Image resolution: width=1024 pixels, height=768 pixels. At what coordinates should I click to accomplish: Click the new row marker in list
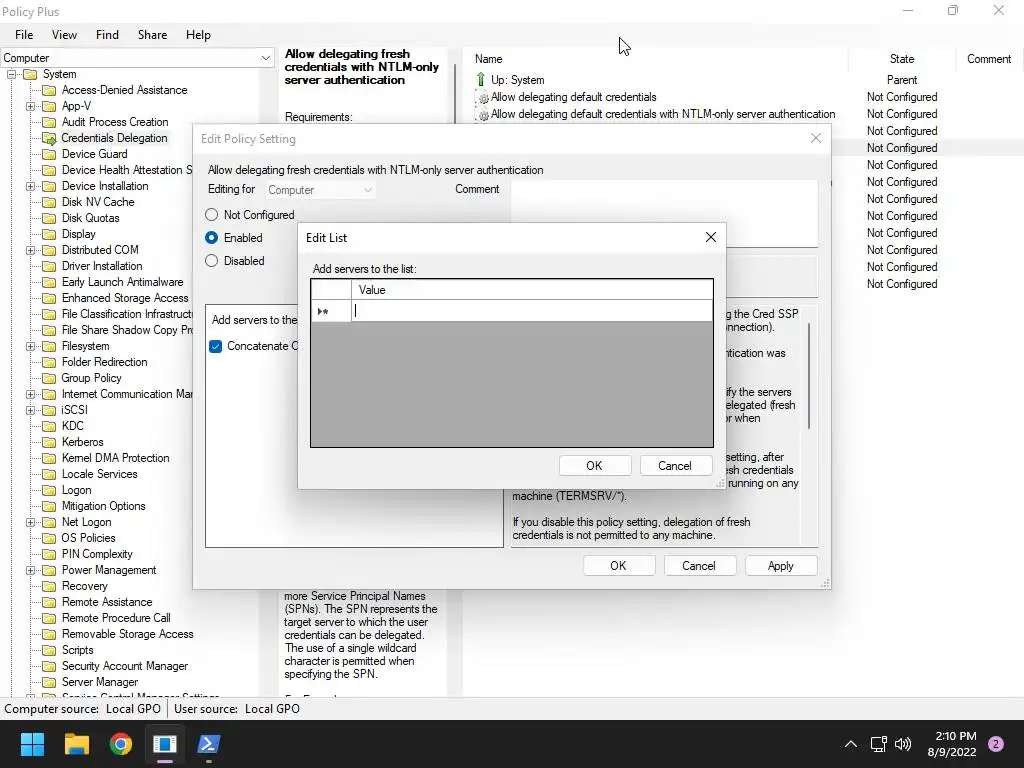[331, 311]
